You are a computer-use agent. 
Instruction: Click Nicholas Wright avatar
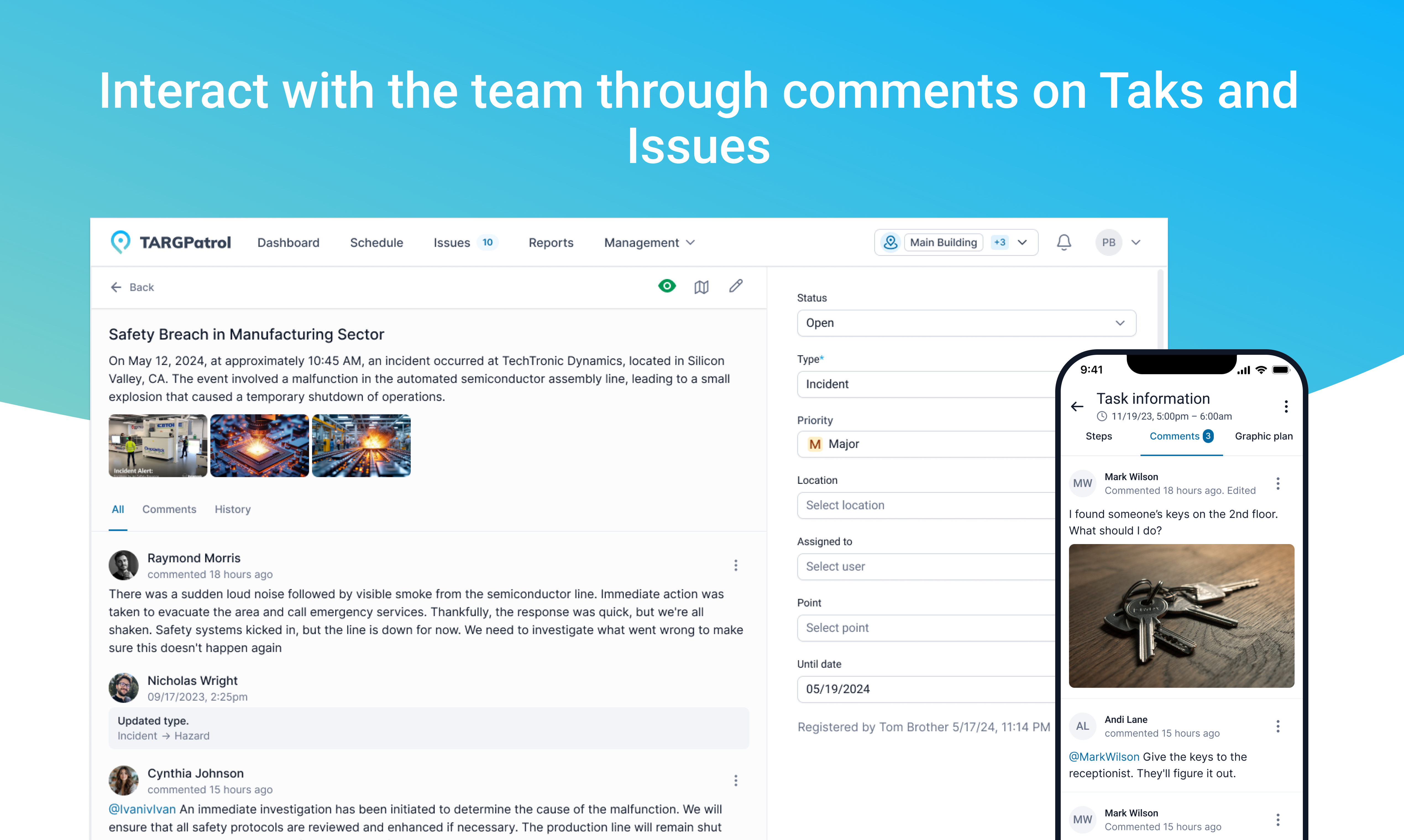(x=124, y=688)
